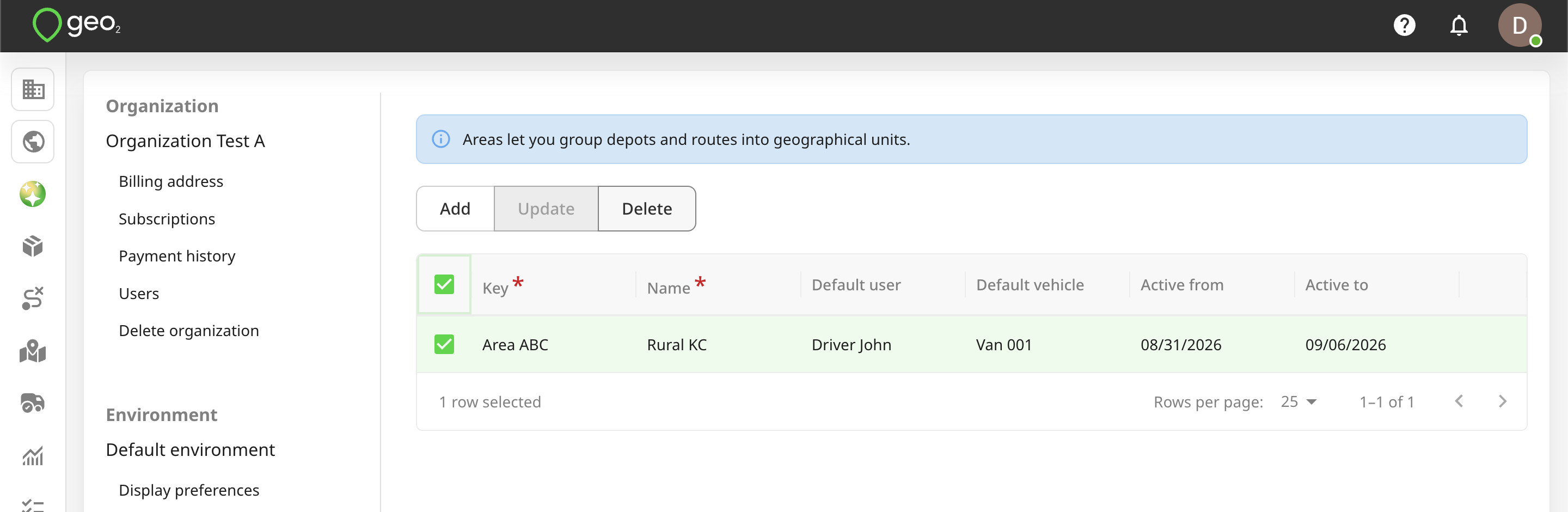
Task: Toggle the select-all checkbox in table header
Action: tap(444, 284)
